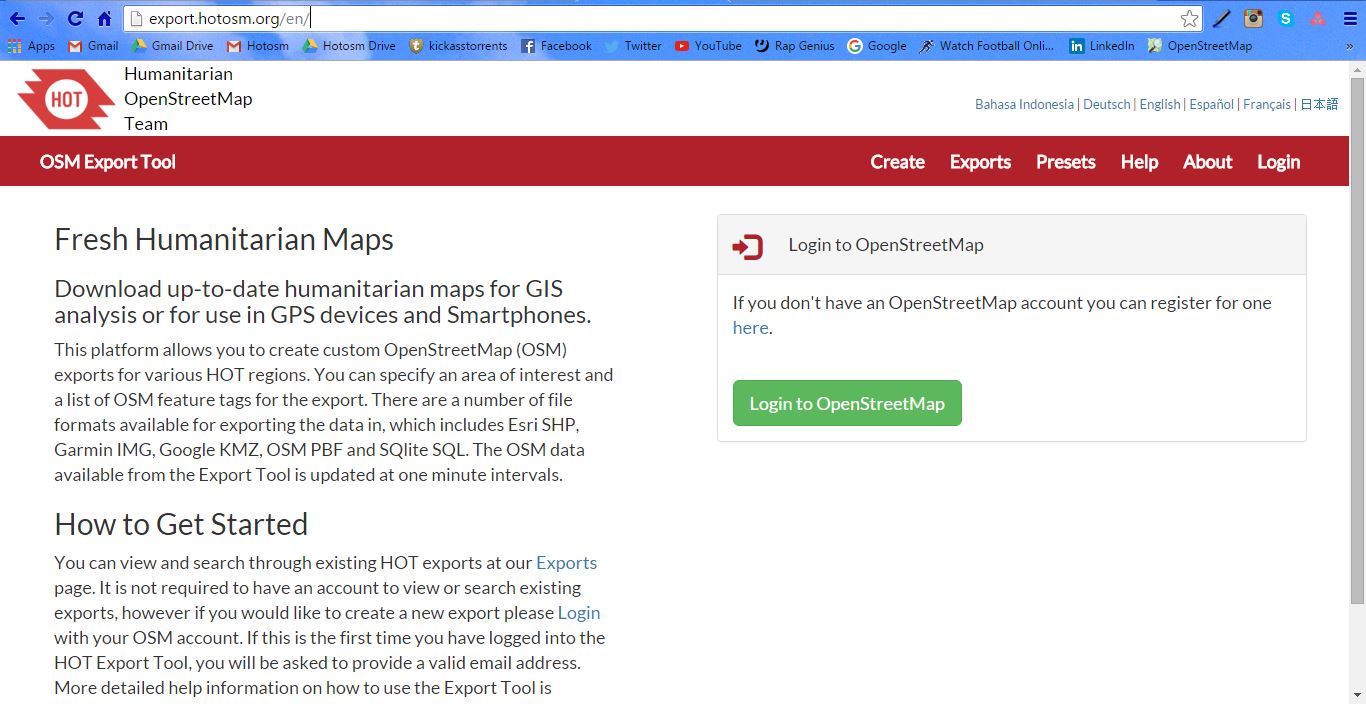Open the Facebook bookmark
This screenshot has height=704, width=1366.
pos(557,46)
